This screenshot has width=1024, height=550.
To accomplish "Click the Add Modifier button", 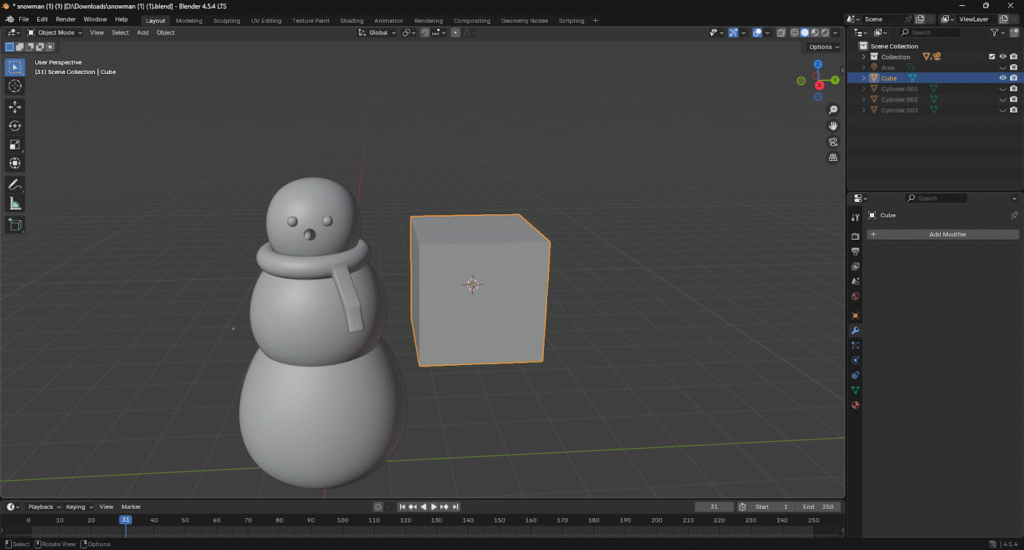I will pyautogui.click(x=943, y=234).
